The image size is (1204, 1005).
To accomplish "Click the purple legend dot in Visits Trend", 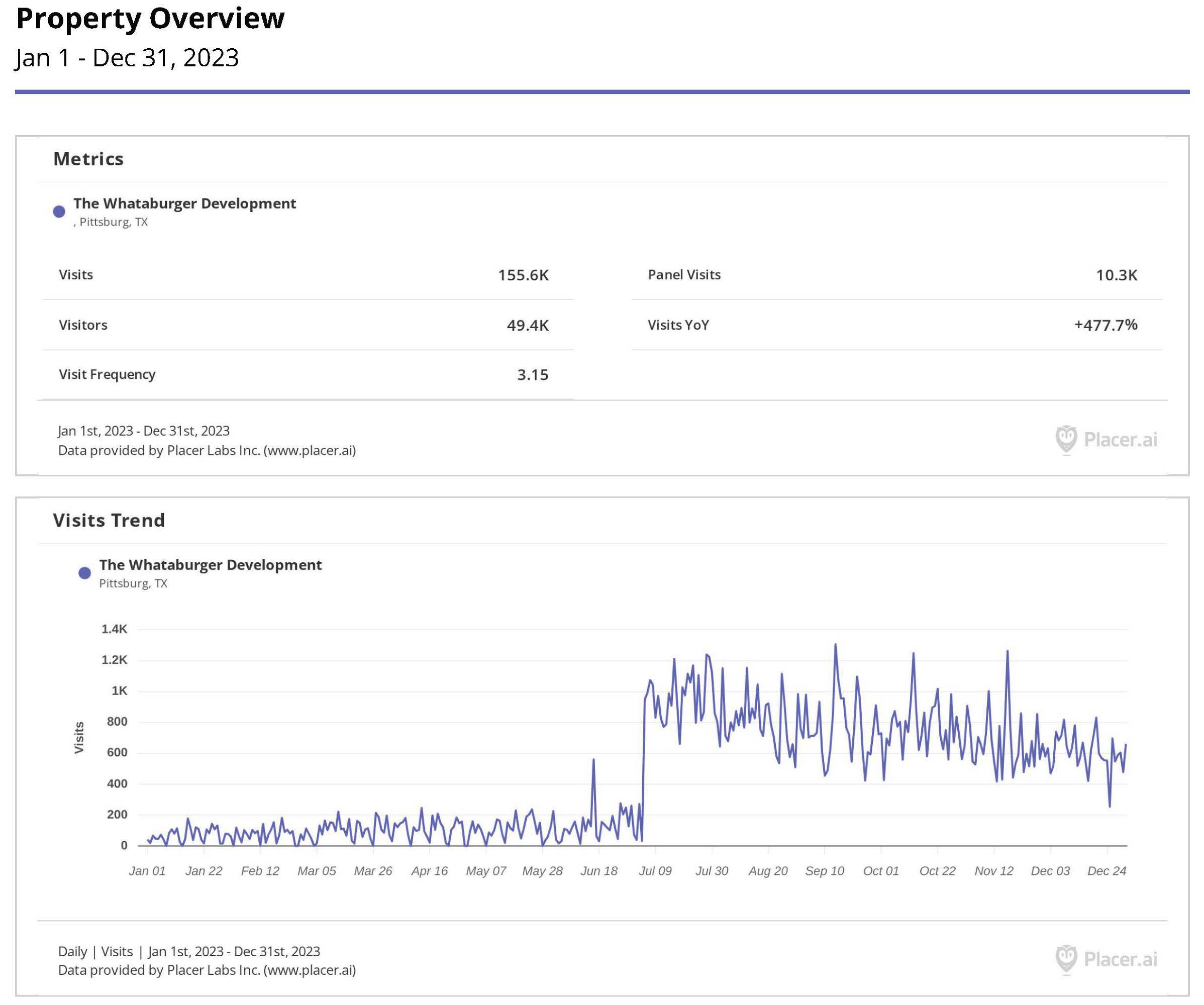I will pyautogui.click(x=85, y=573).
